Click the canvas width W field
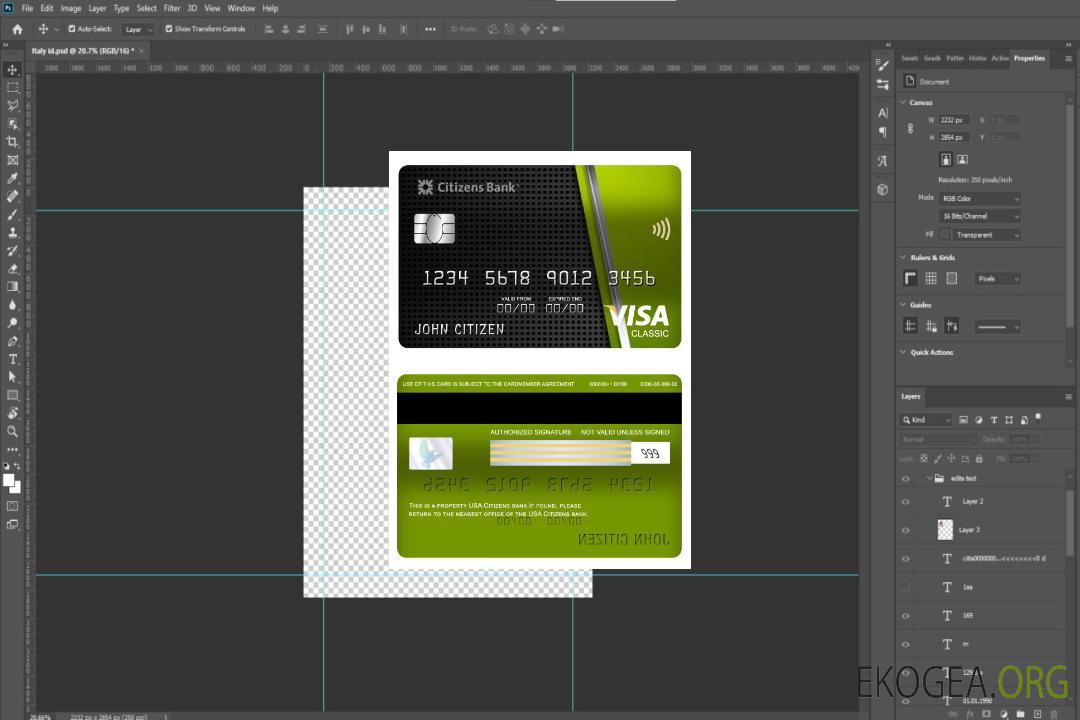1080x720 pixels. tap(954, 120)
